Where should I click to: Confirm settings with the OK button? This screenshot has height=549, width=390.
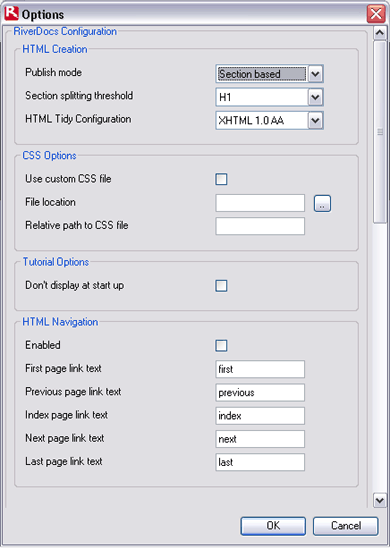click(273, 526)
